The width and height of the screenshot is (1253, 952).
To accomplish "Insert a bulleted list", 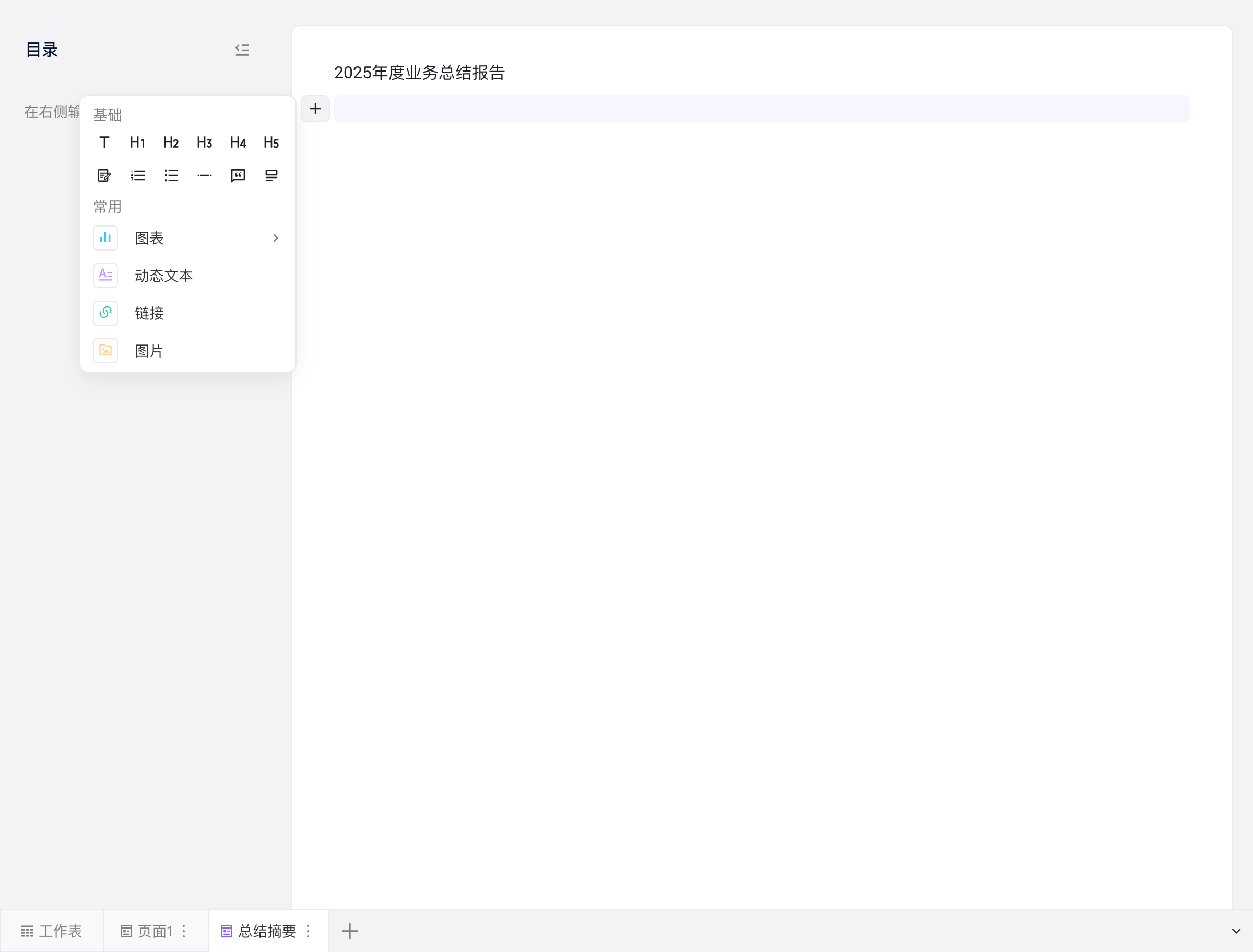I will tap(171, 176).
